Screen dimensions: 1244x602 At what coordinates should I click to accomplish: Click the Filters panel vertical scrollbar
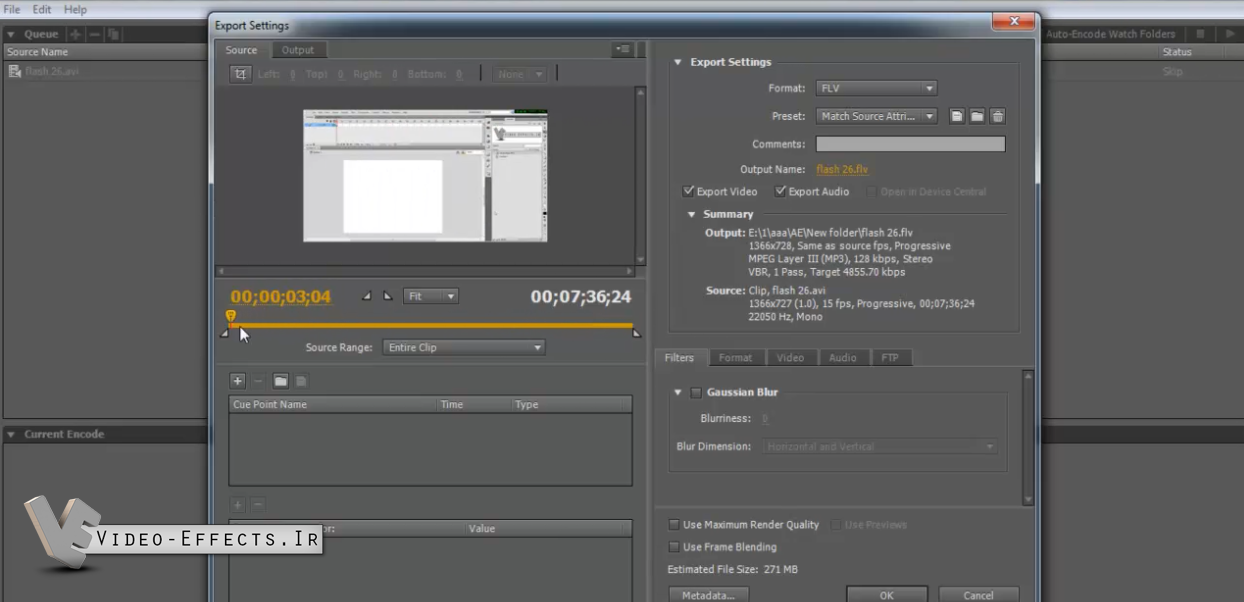[x=1028, y=437]
